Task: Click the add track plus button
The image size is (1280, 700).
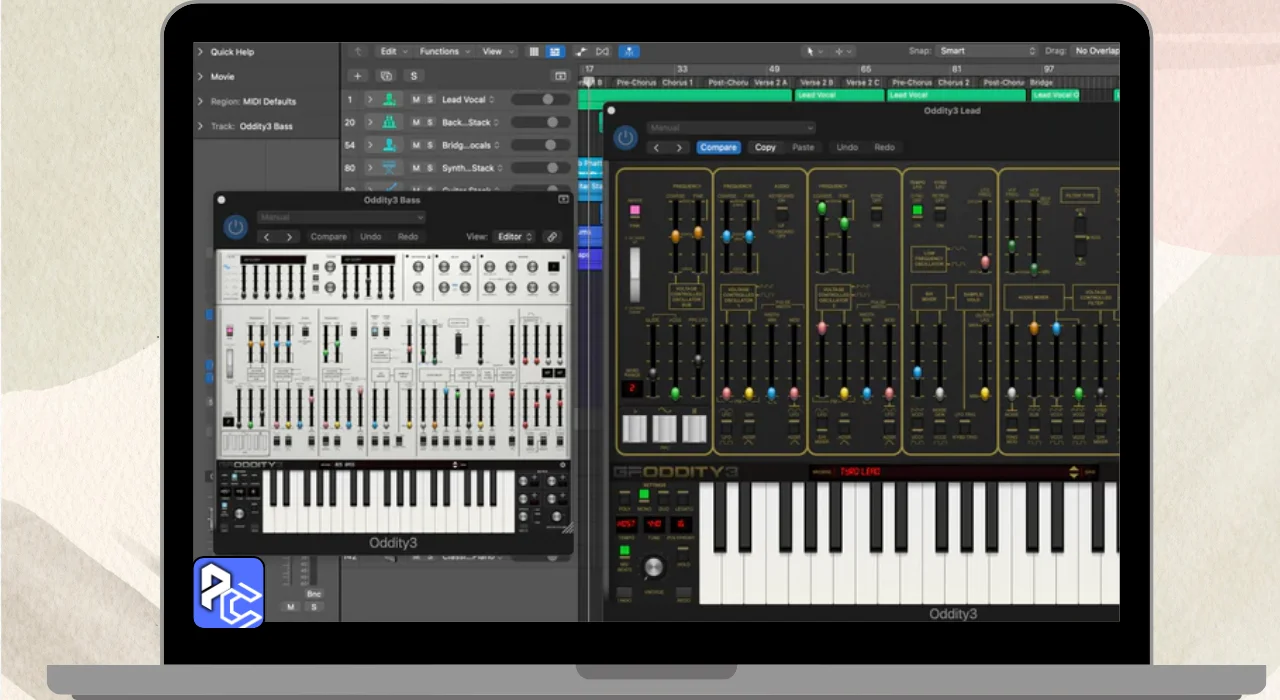Action: coord(358,76)
